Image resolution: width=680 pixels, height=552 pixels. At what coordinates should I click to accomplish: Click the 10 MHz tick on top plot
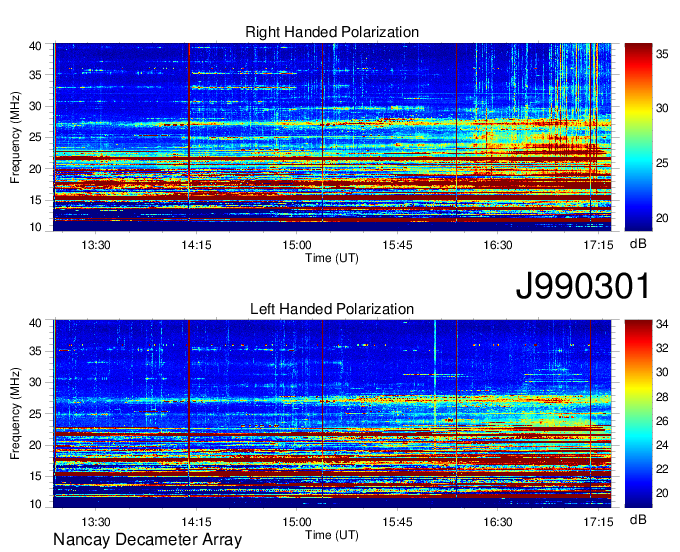(35, 227)
